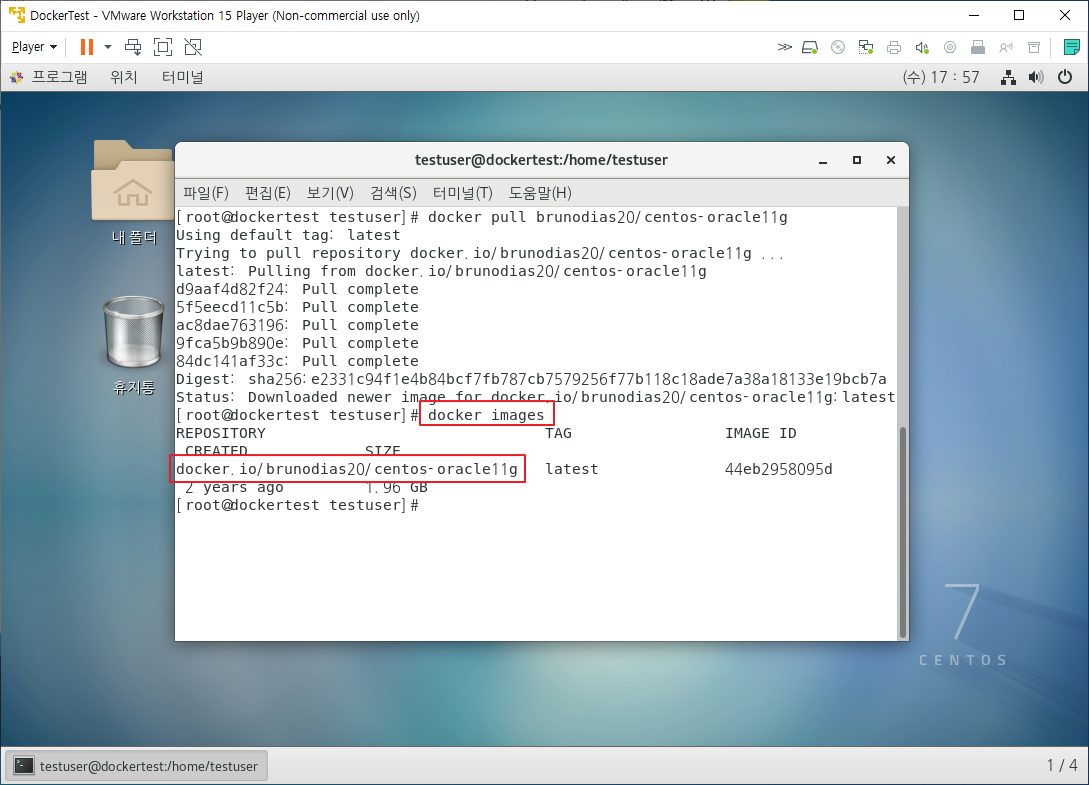
Task: Expand the power options arrow beside pause
Action: pyautogui.click(x=108, y=47)
